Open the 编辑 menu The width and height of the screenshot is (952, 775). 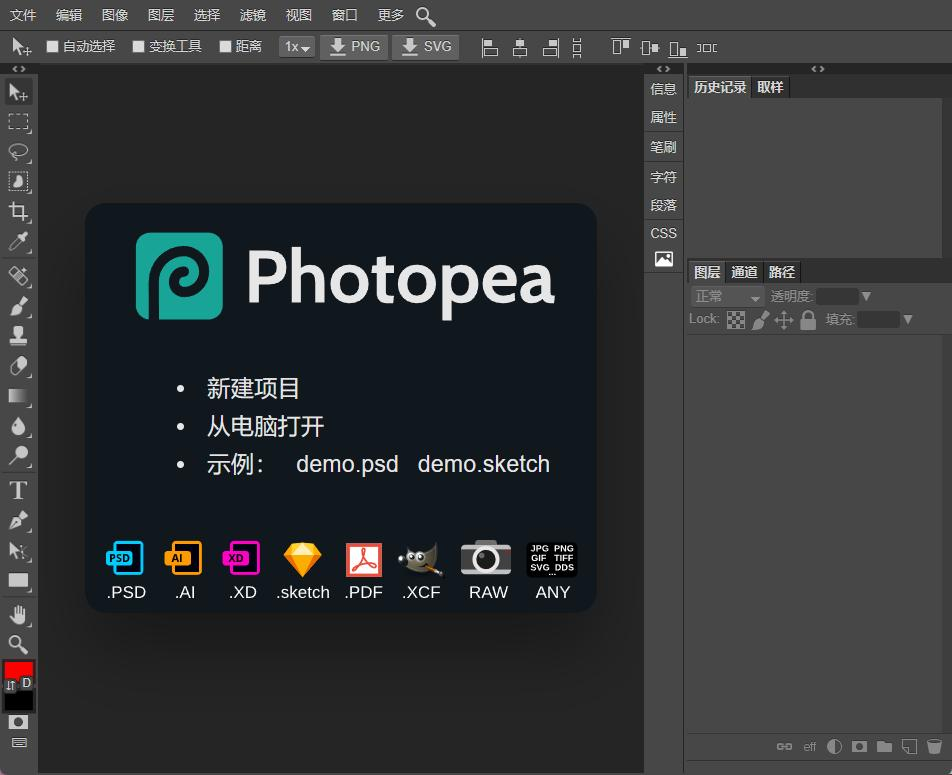pyautogui.click(x=69, y=15)
